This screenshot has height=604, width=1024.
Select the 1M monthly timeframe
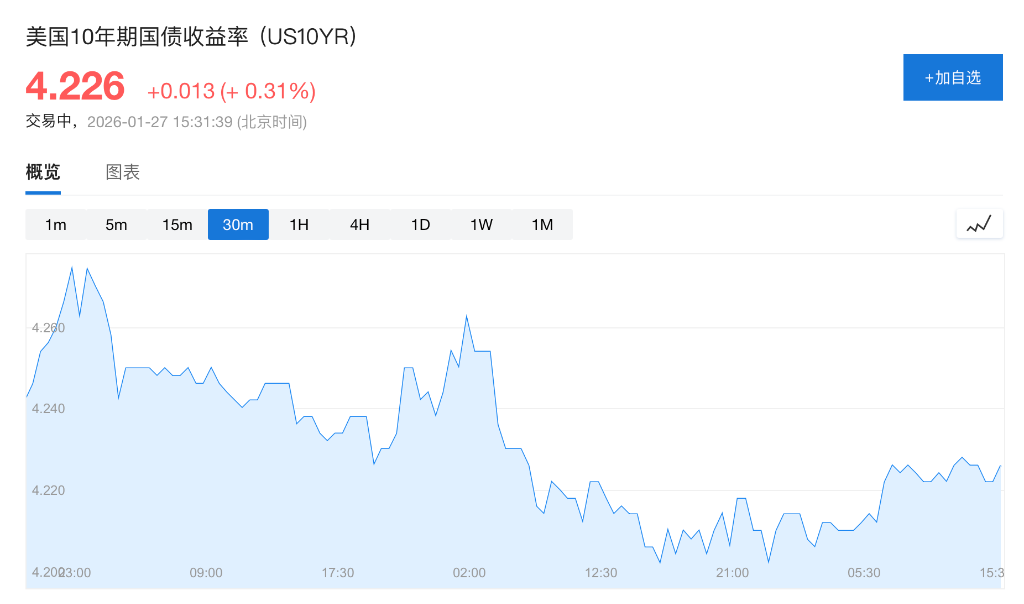click(542, 225)
